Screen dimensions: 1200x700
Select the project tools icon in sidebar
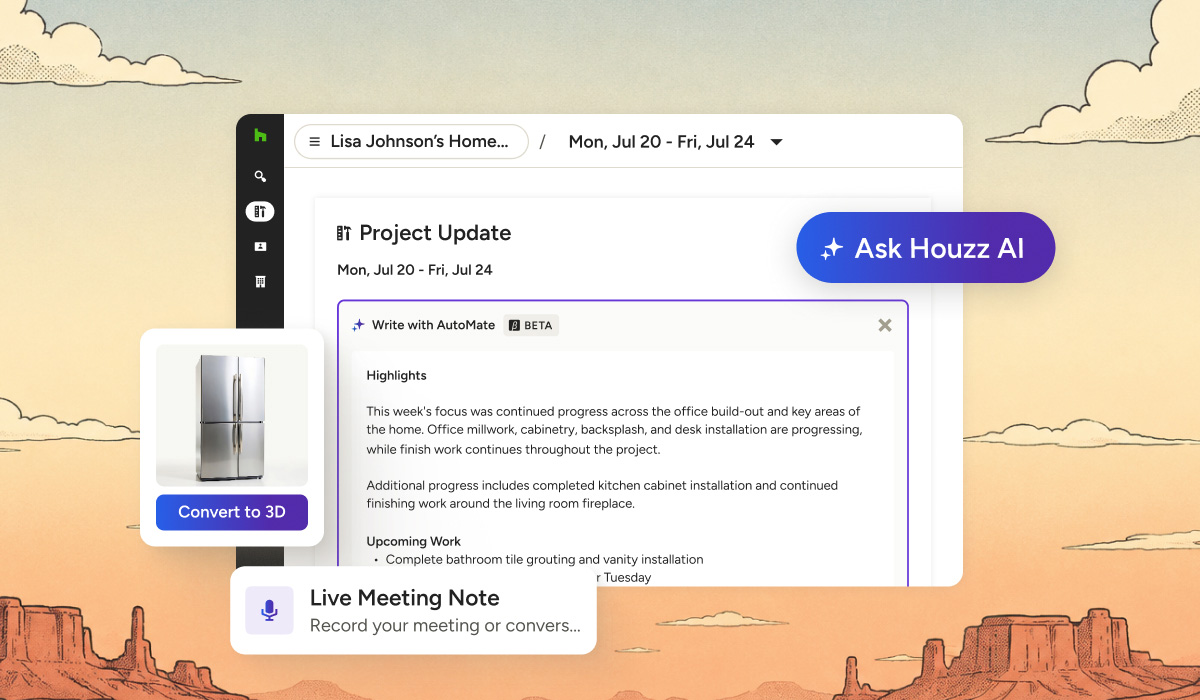coord(260,211)
